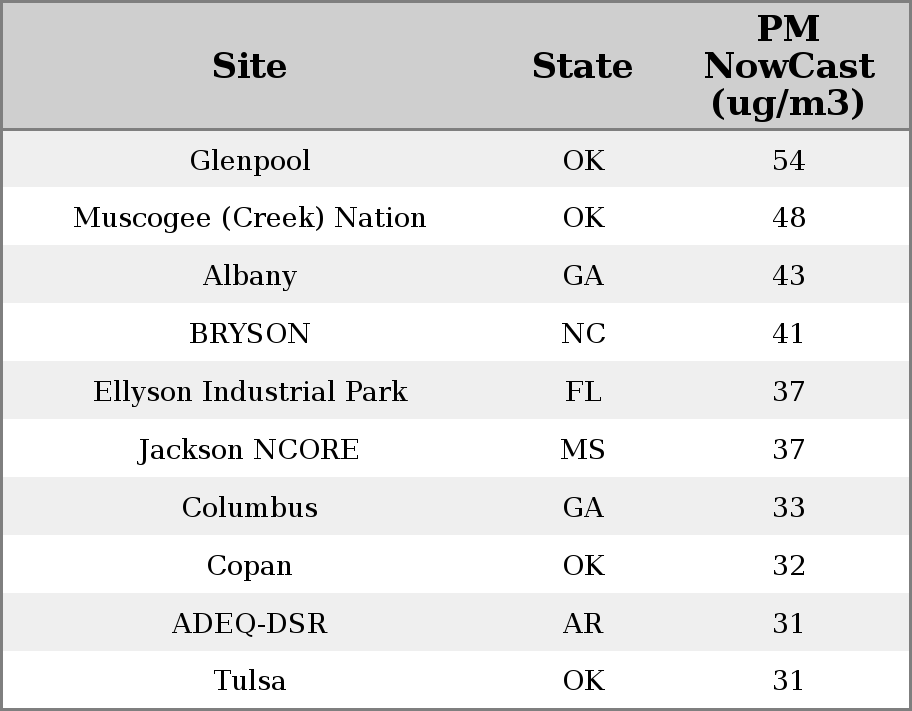The height and width of the screenshot is (711, 912).
Task: Click the State column header
Action: coord(582,66)
